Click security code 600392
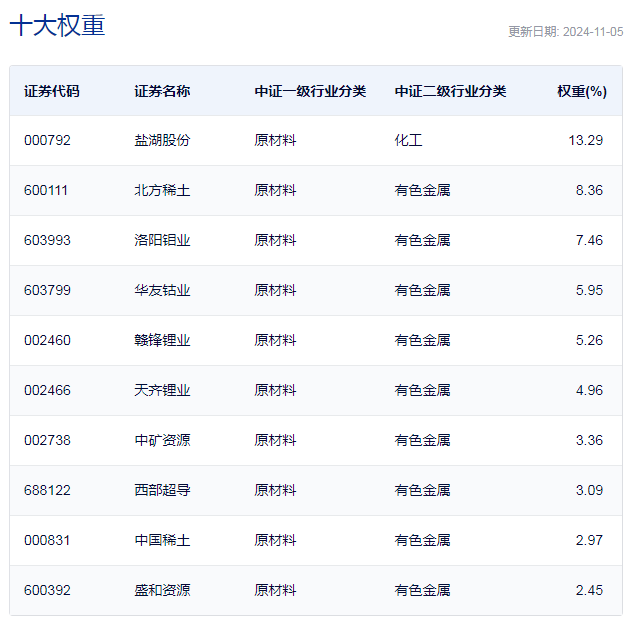This screenshot has width=630, height=624. click(47, 590)
